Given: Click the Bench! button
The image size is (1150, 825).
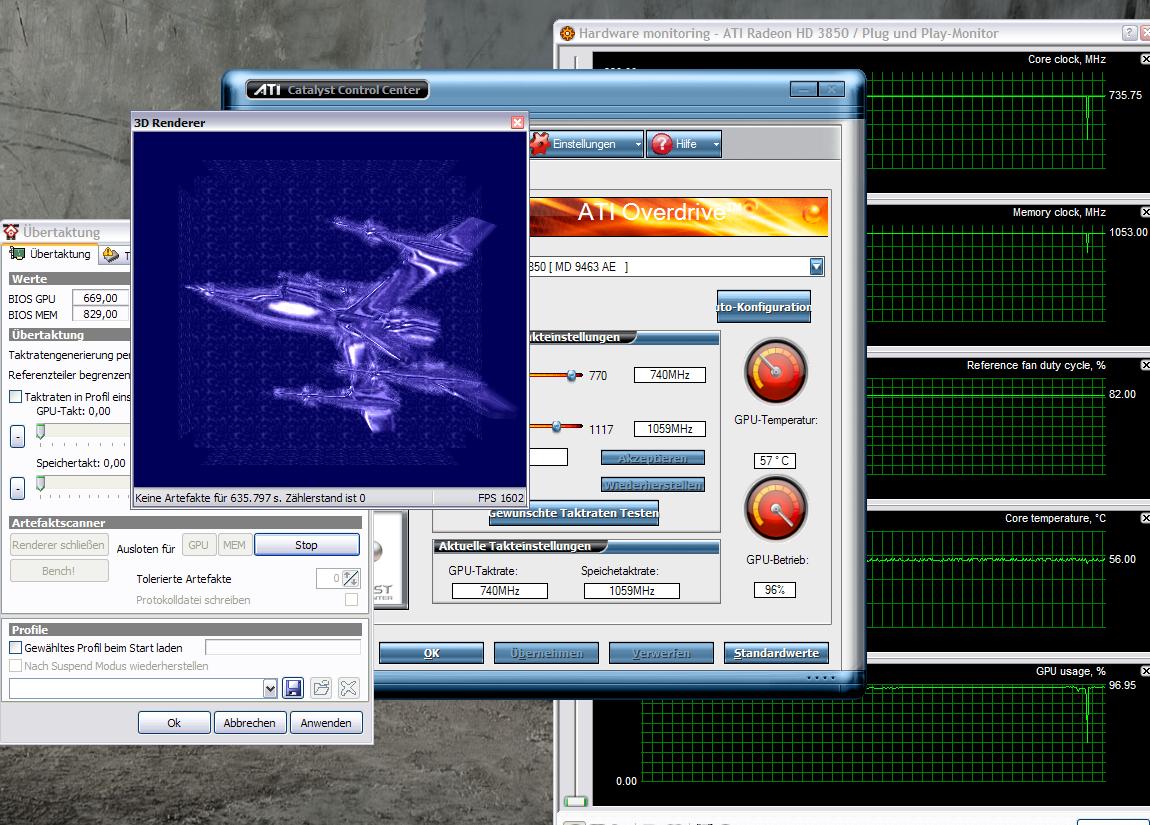Looking at the screenshot, I should tap(59, 571).
